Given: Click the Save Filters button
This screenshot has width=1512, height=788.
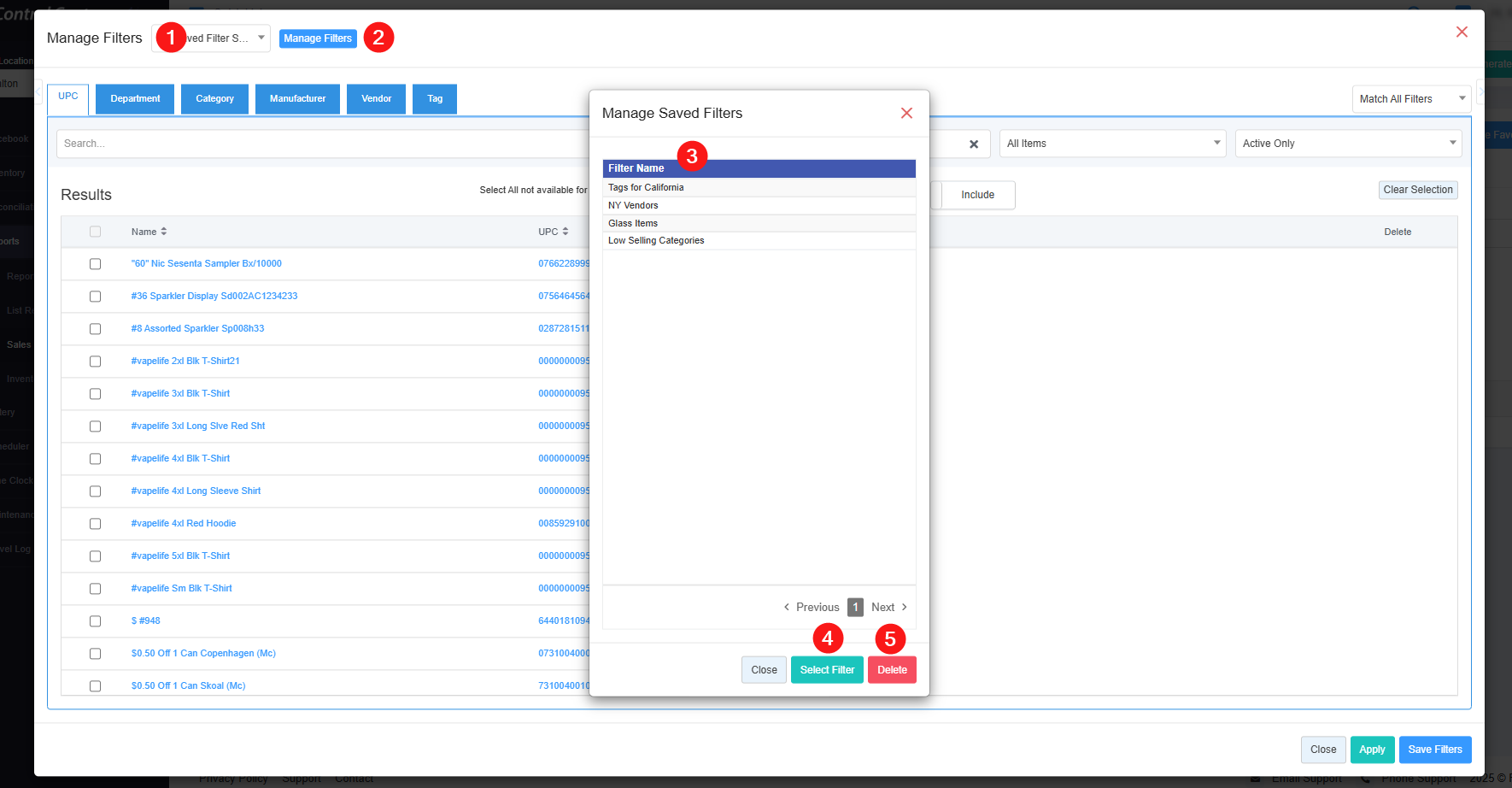Looking at the screenshot, I should 1434,750.
